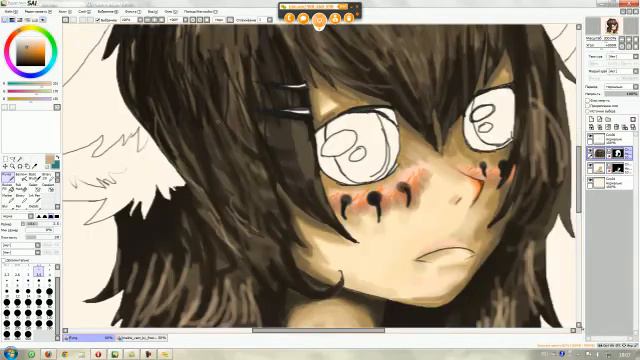Select the flat brush edge shape

coord(57,216)
